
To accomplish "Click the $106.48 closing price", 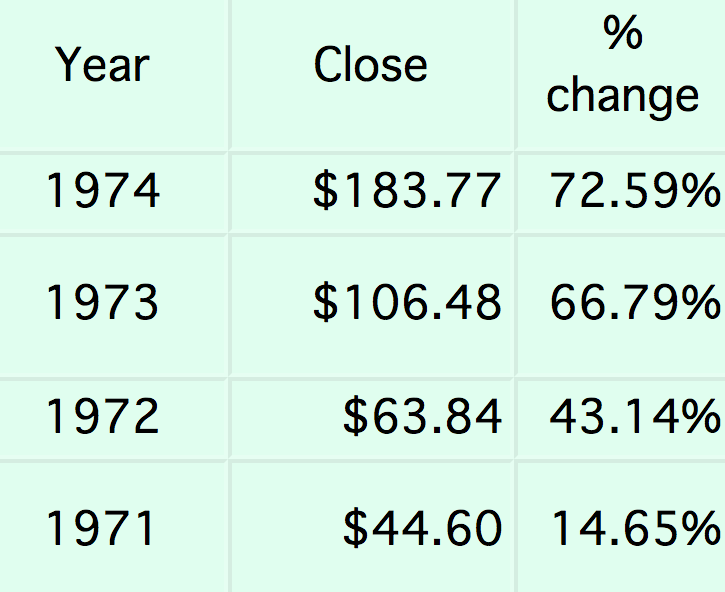I will pos(407,302).
